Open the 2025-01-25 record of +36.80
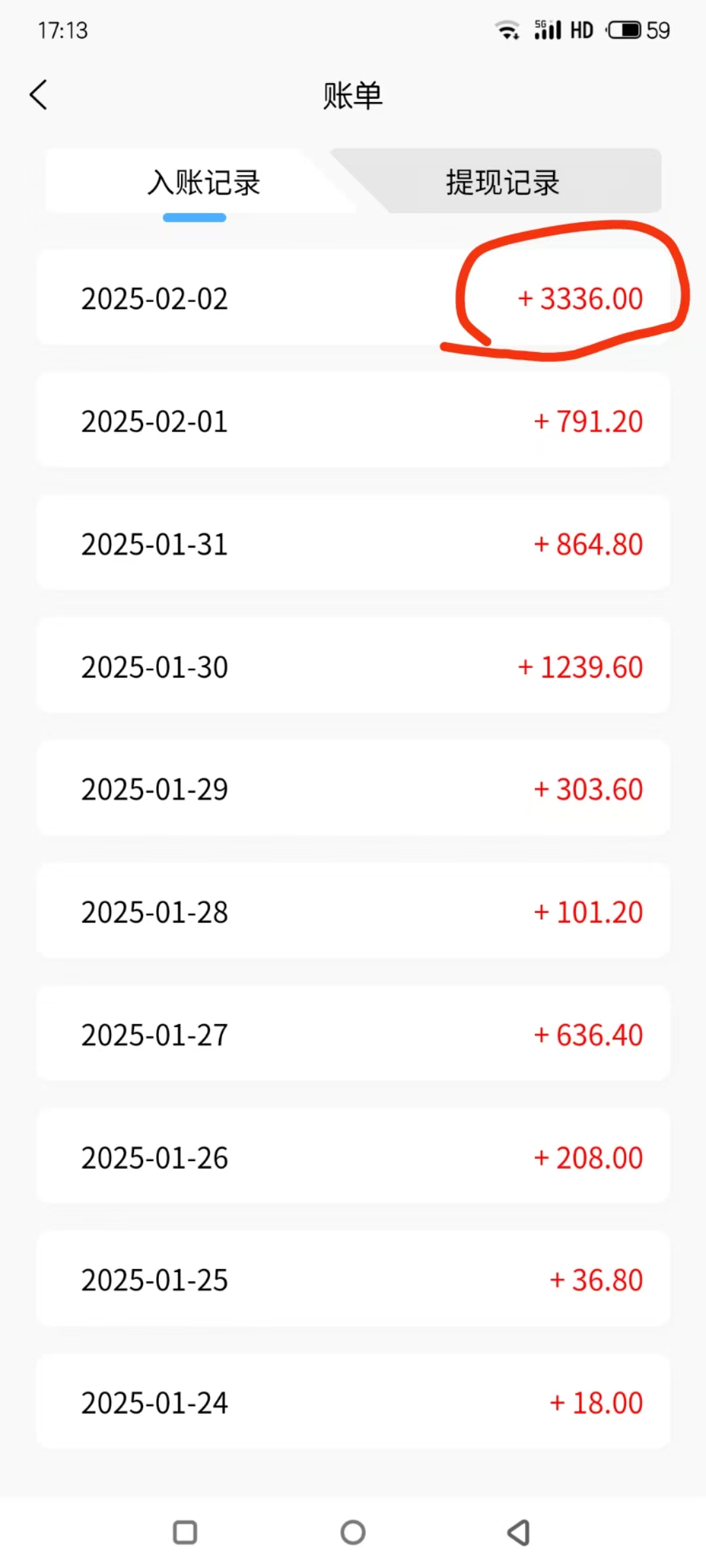The width and height of the screenshot is (706, 1568). point(353,1279)
